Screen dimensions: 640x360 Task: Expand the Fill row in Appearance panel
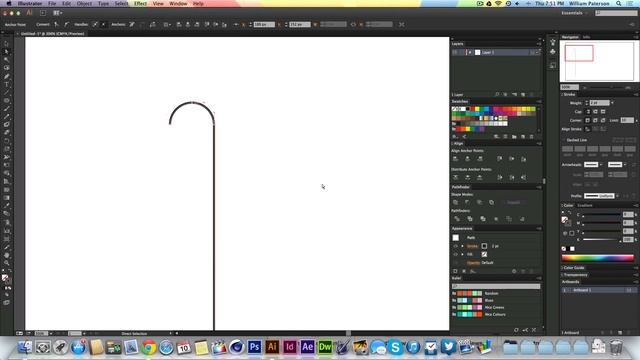(x=462, y=254)
